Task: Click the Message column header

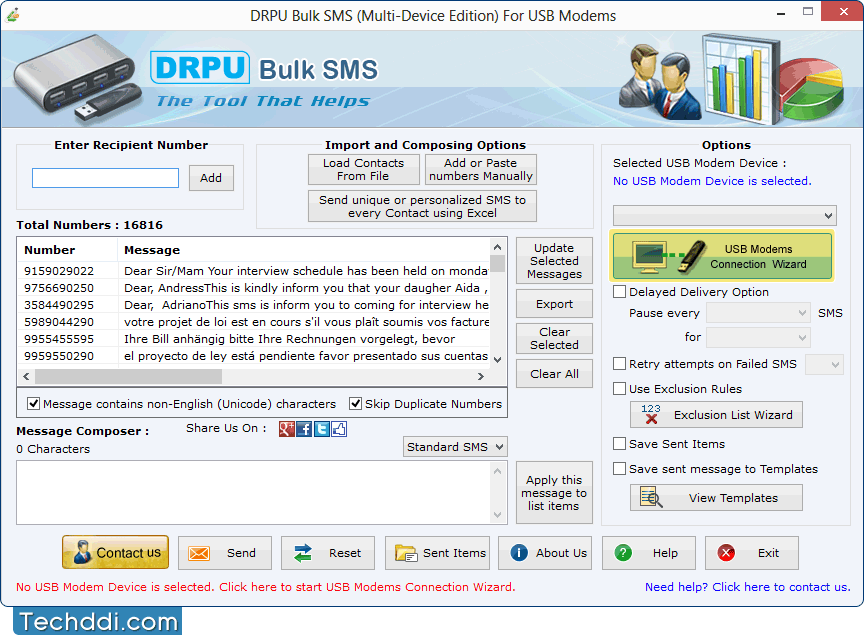Action: [x=304, y=250]
